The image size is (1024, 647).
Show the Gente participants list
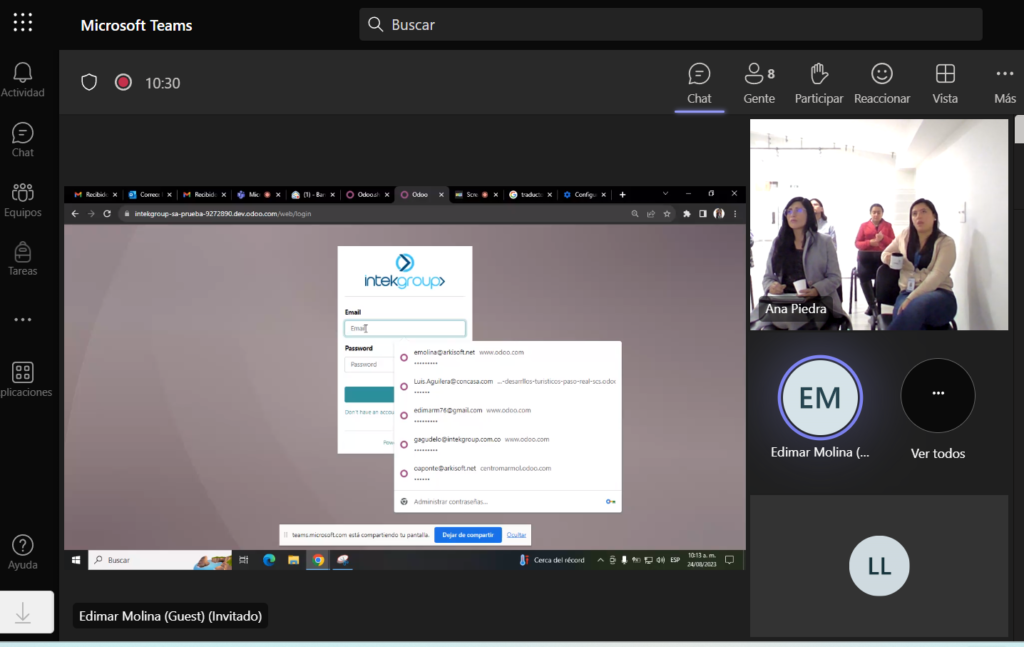(759, 84)
